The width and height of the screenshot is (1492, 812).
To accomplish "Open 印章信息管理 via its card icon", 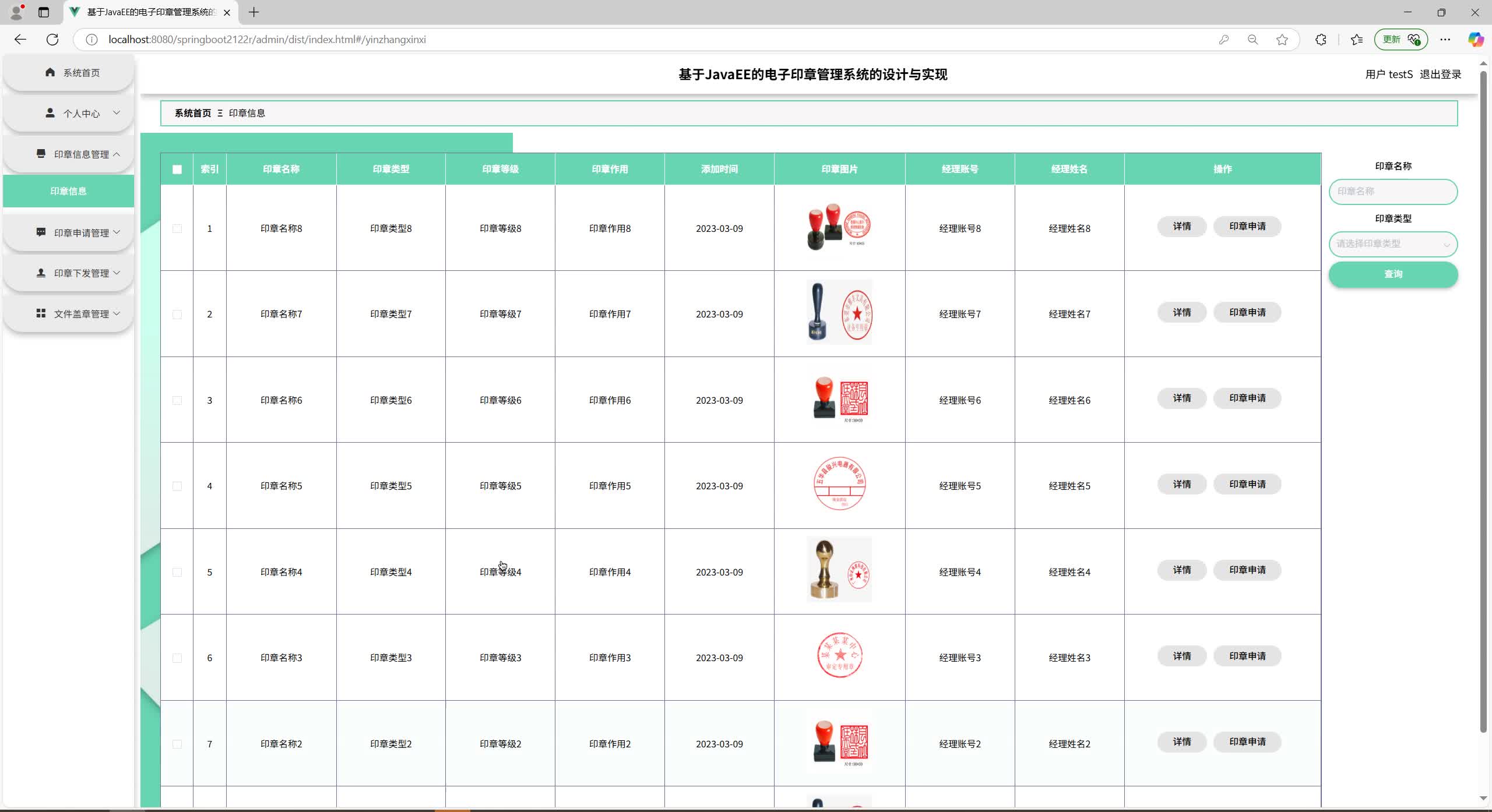I will 41,153.
